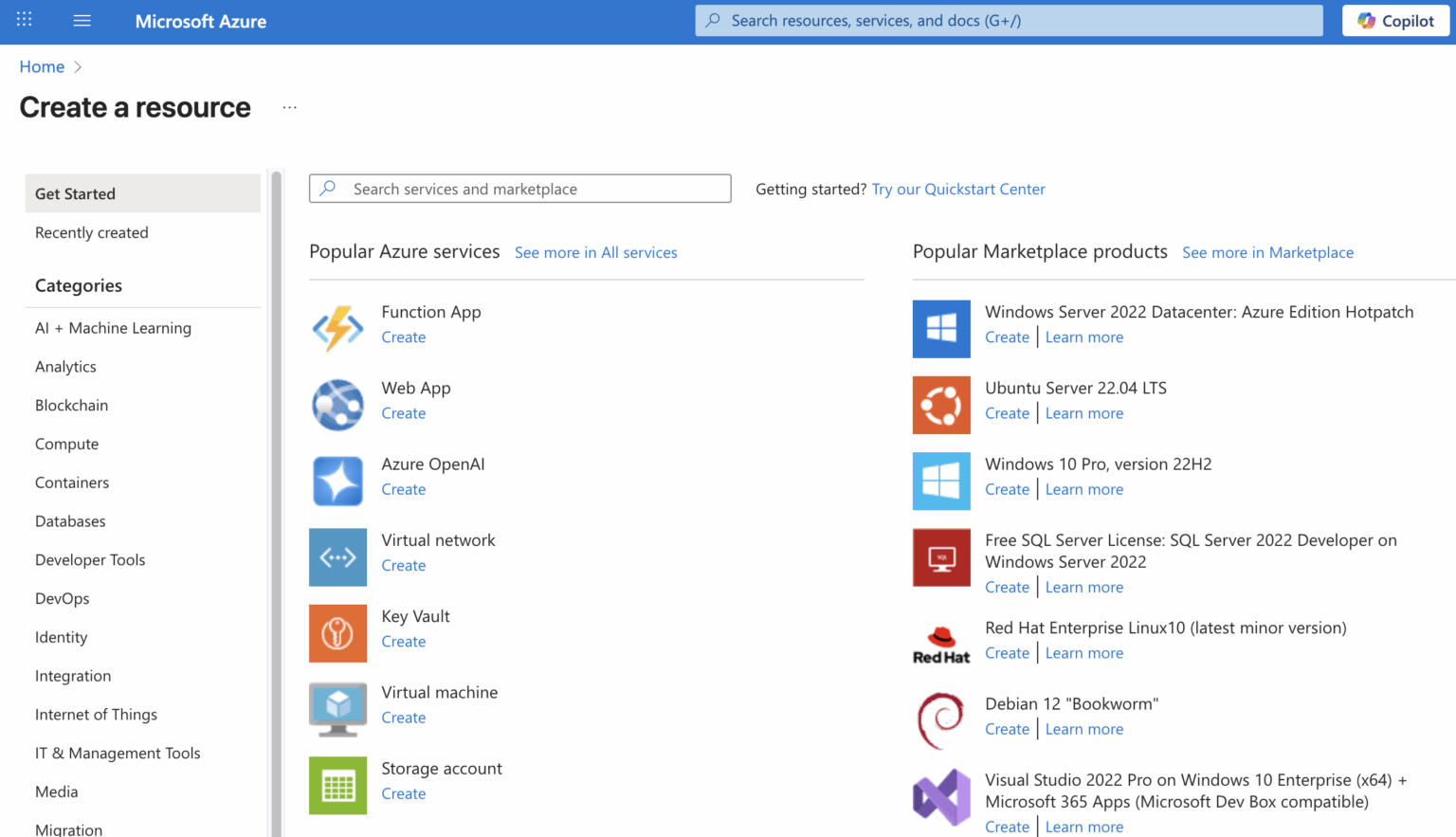The image size is (1456, 837).
Task: Open the ellipsis menu beside Create a resource
Action: tap(290, 107)
